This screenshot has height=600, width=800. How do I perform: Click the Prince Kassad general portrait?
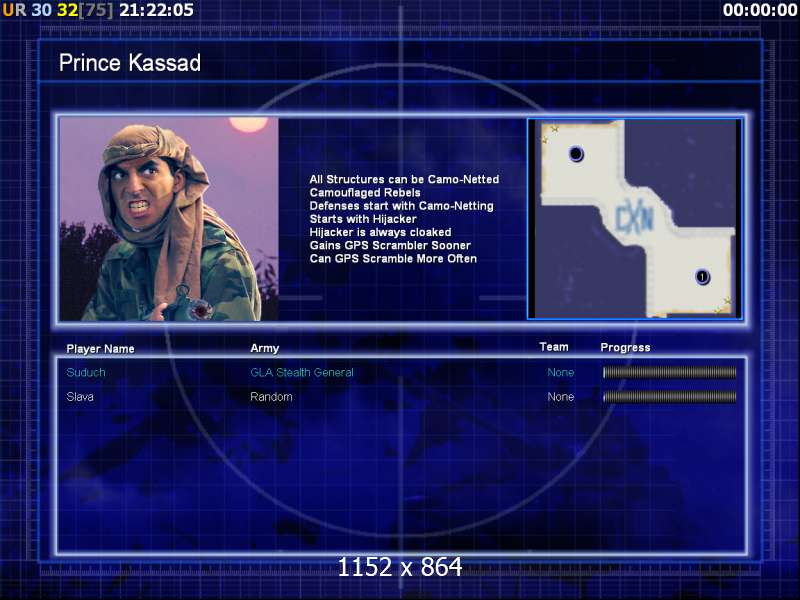pos(169,219)
